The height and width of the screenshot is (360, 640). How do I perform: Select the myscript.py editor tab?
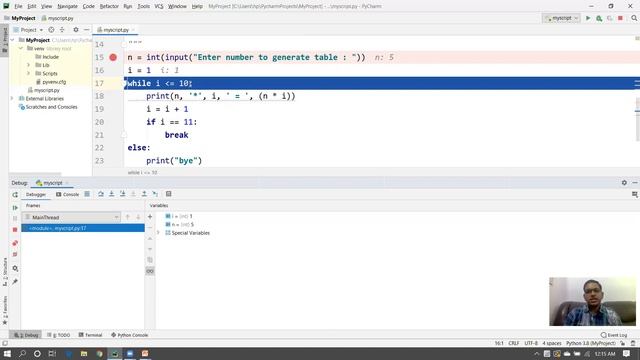click(116, 30)
